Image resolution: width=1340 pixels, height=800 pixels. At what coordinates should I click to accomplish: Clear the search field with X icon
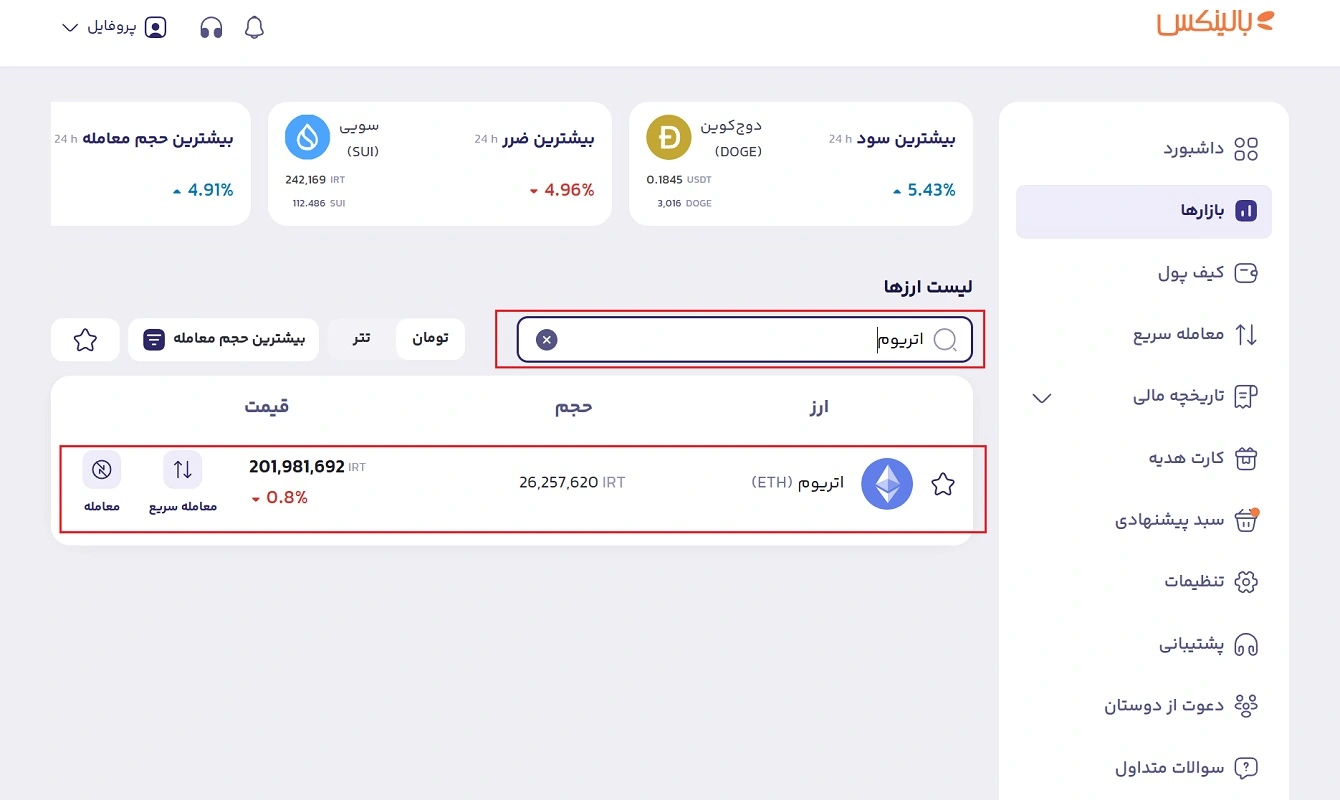546,340
